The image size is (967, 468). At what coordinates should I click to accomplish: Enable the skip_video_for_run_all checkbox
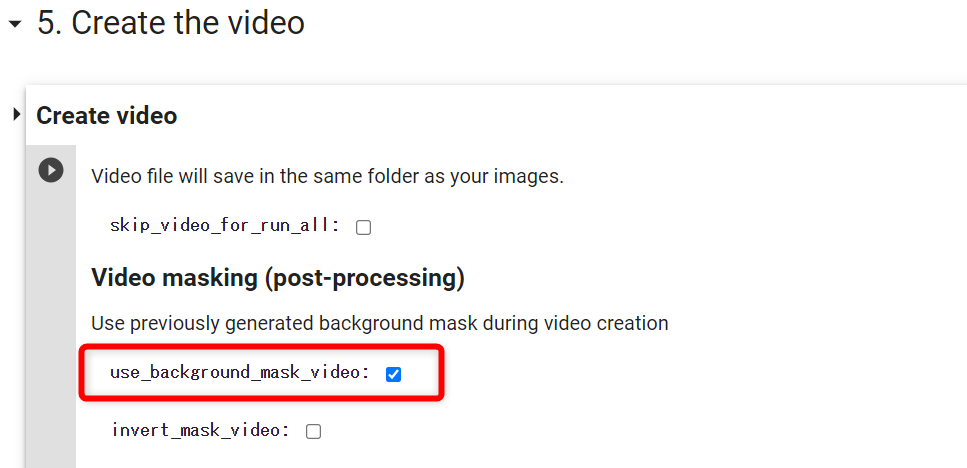click(x=363, y=228)
